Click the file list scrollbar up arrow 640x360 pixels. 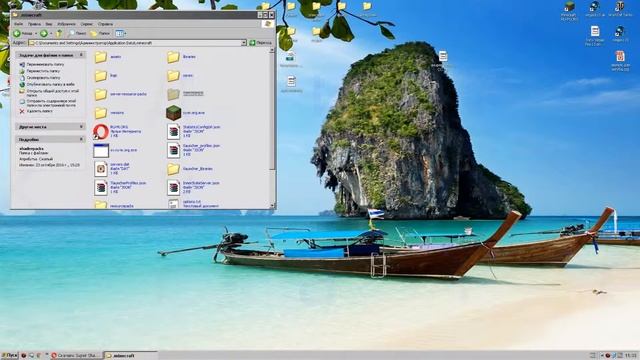[x=272, y=51]
